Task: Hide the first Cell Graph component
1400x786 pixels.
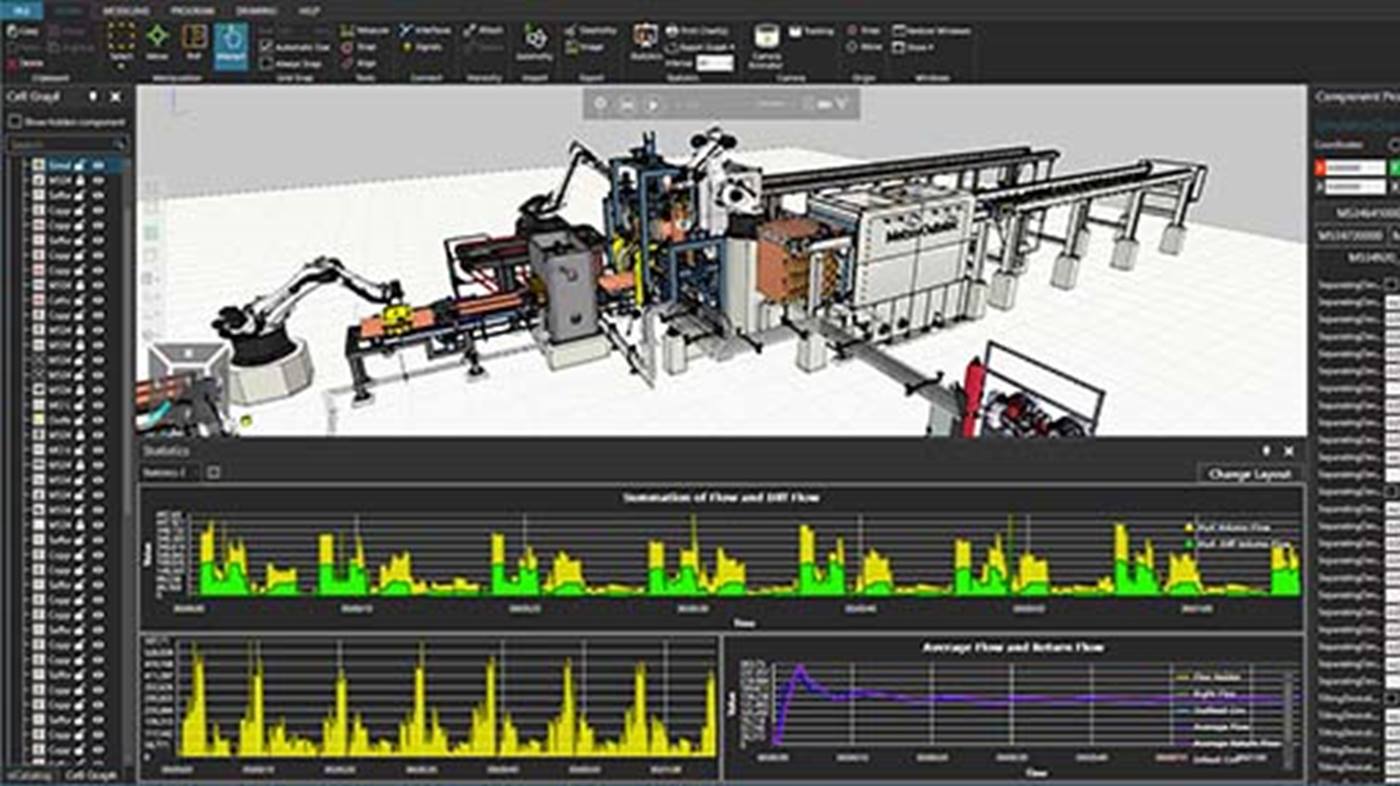Action: click(x=98, y=166)
